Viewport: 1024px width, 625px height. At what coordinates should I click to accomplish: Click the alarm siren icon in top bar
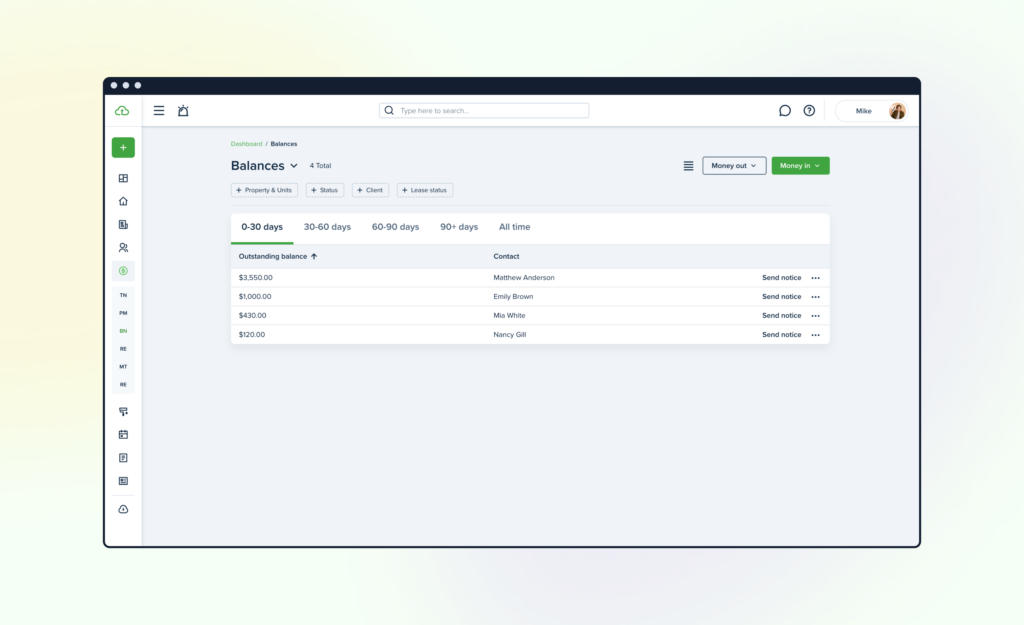[184, 110]
